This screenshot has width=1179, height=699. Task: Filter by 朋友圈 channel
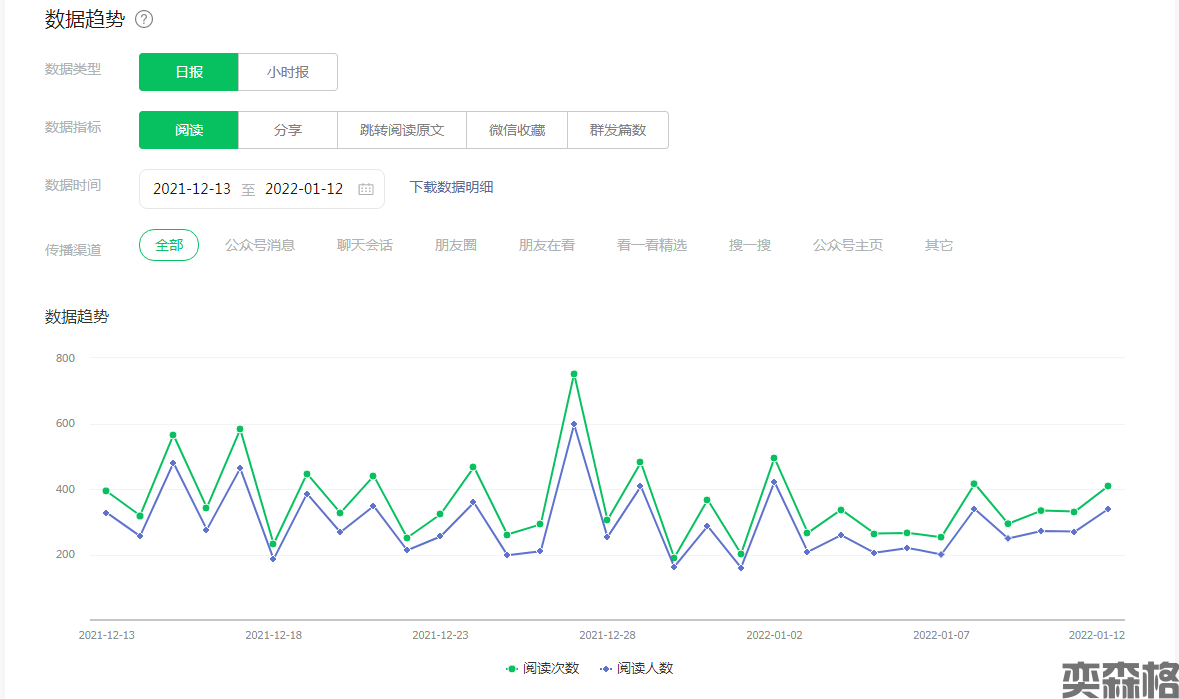[456, 245]
